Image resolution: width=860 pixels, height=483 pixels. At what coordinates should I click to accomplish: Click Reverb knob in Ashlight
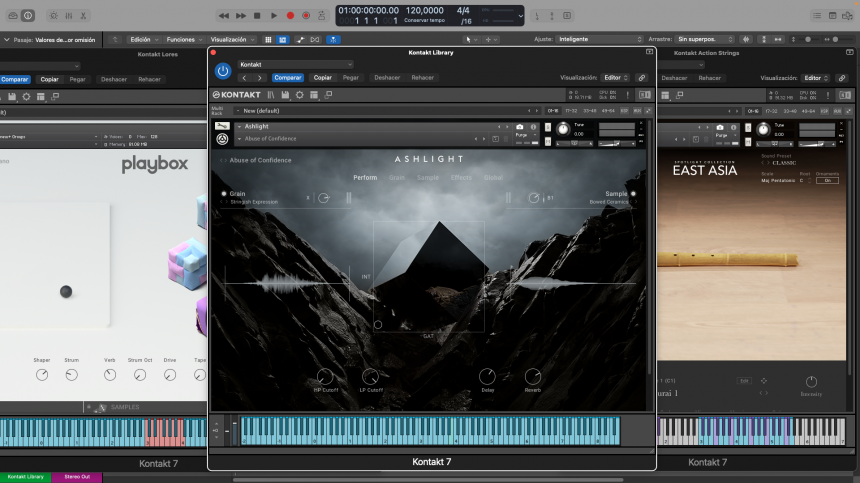click(x=533, y=377)
